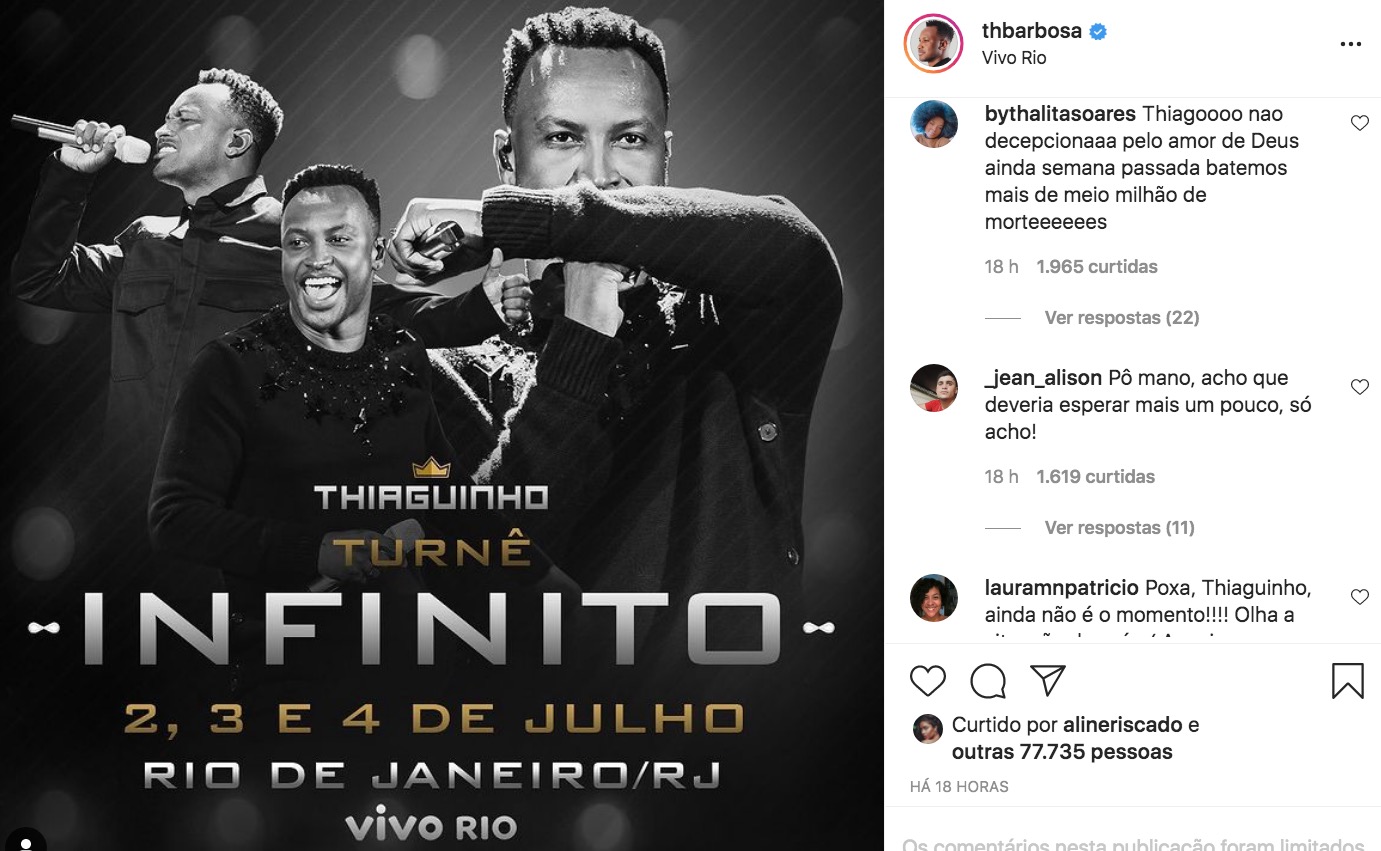Like the lauramnpatricio comment
Image resolution: width=1381 pixels, height=851 pixels.
[x=1359, y=597]
